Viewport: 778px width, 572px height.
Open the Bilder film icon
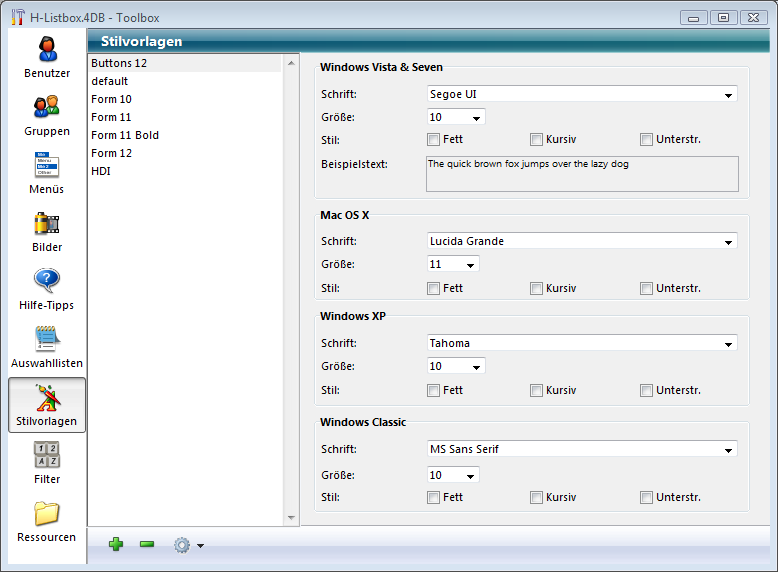point(47,224)
